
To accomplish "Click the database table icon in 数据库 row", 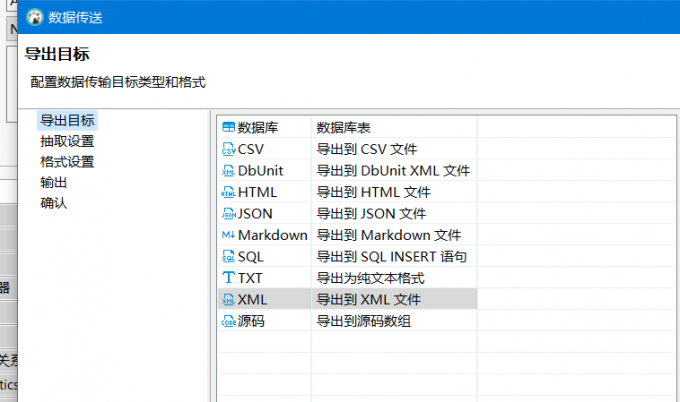I will [228, 127].
